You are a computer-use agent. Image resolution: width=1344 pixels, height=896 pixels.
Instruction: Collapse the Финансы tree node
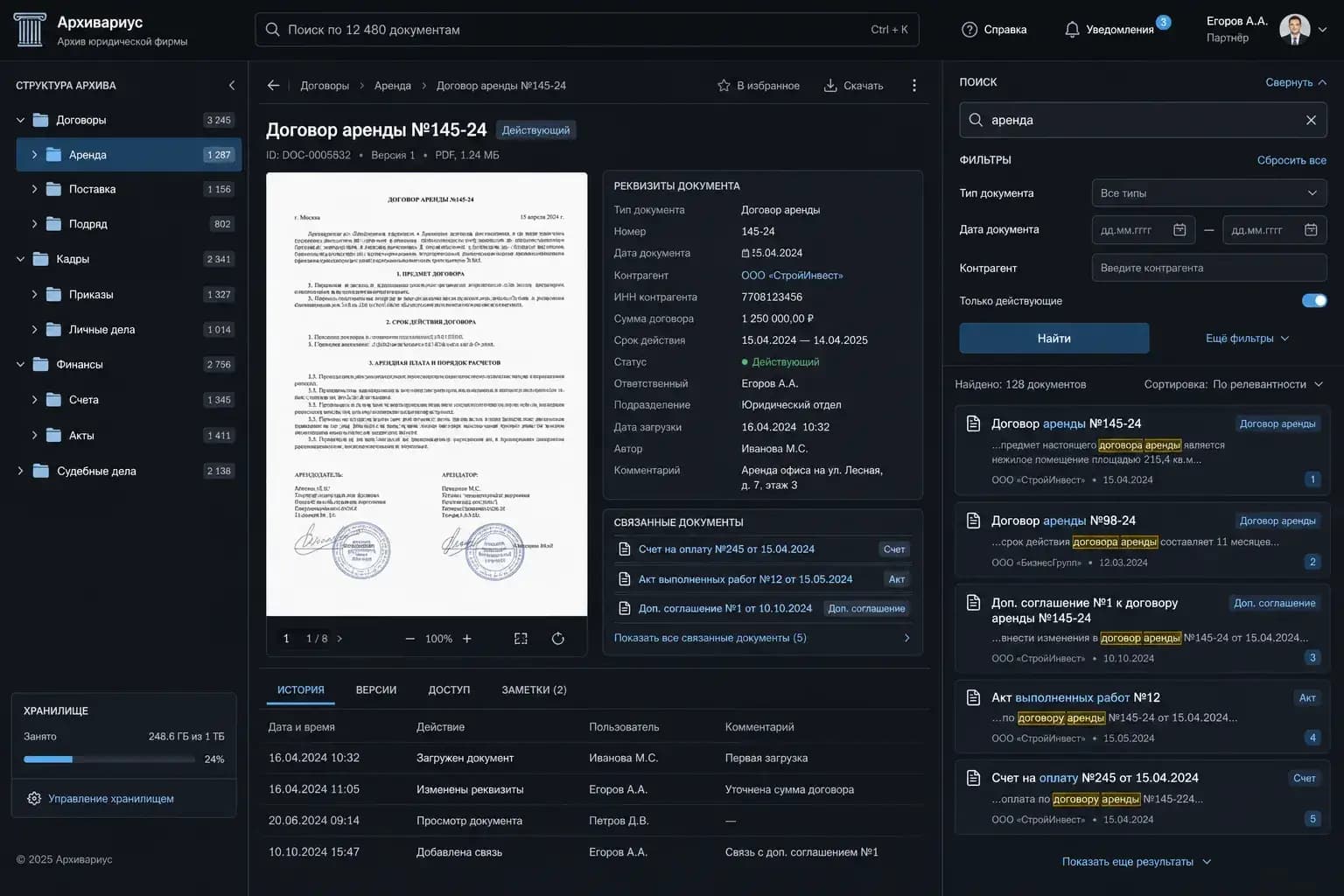[20, 364]
